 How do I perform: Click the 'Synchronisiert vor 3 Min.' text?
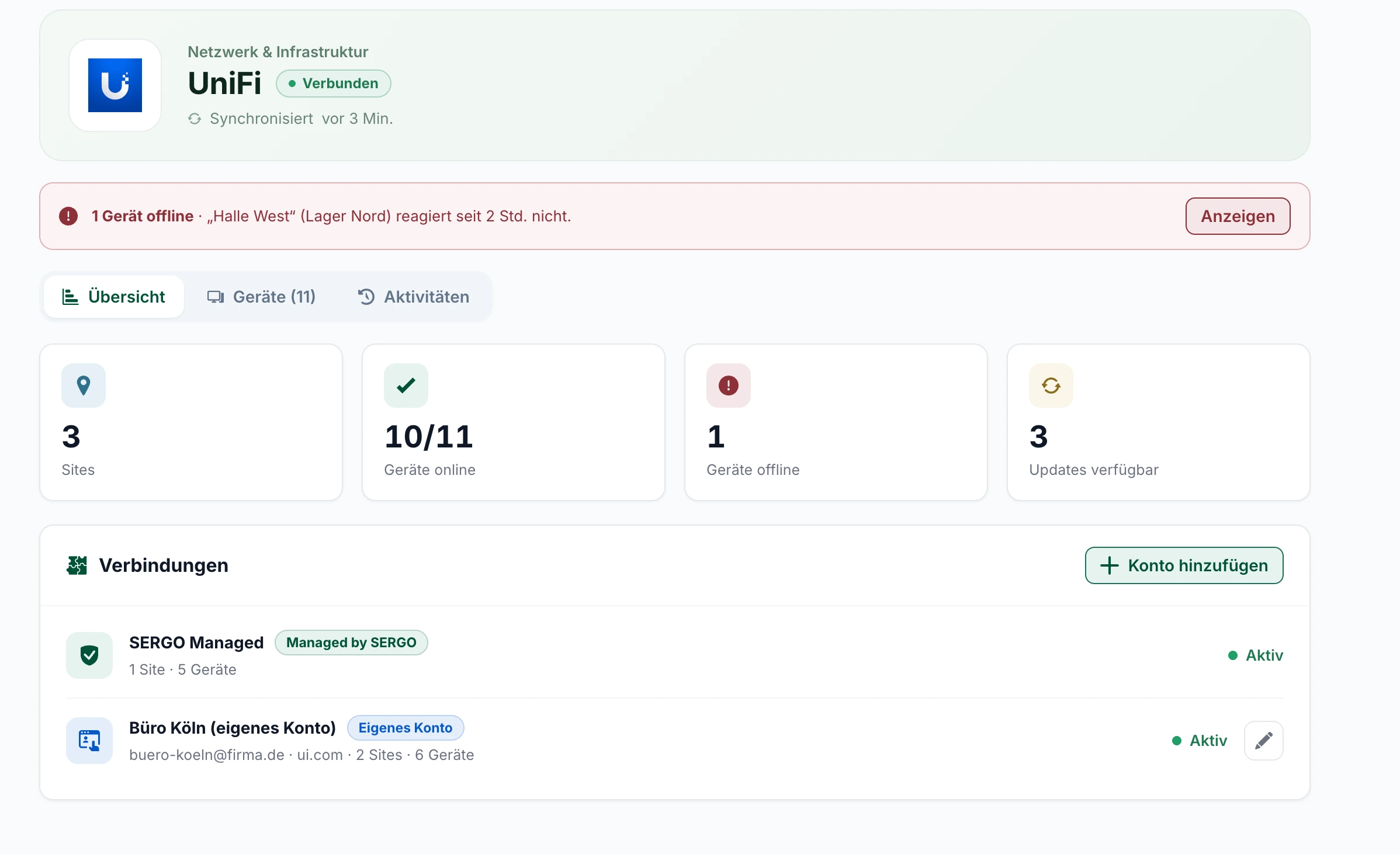point(302,119)
